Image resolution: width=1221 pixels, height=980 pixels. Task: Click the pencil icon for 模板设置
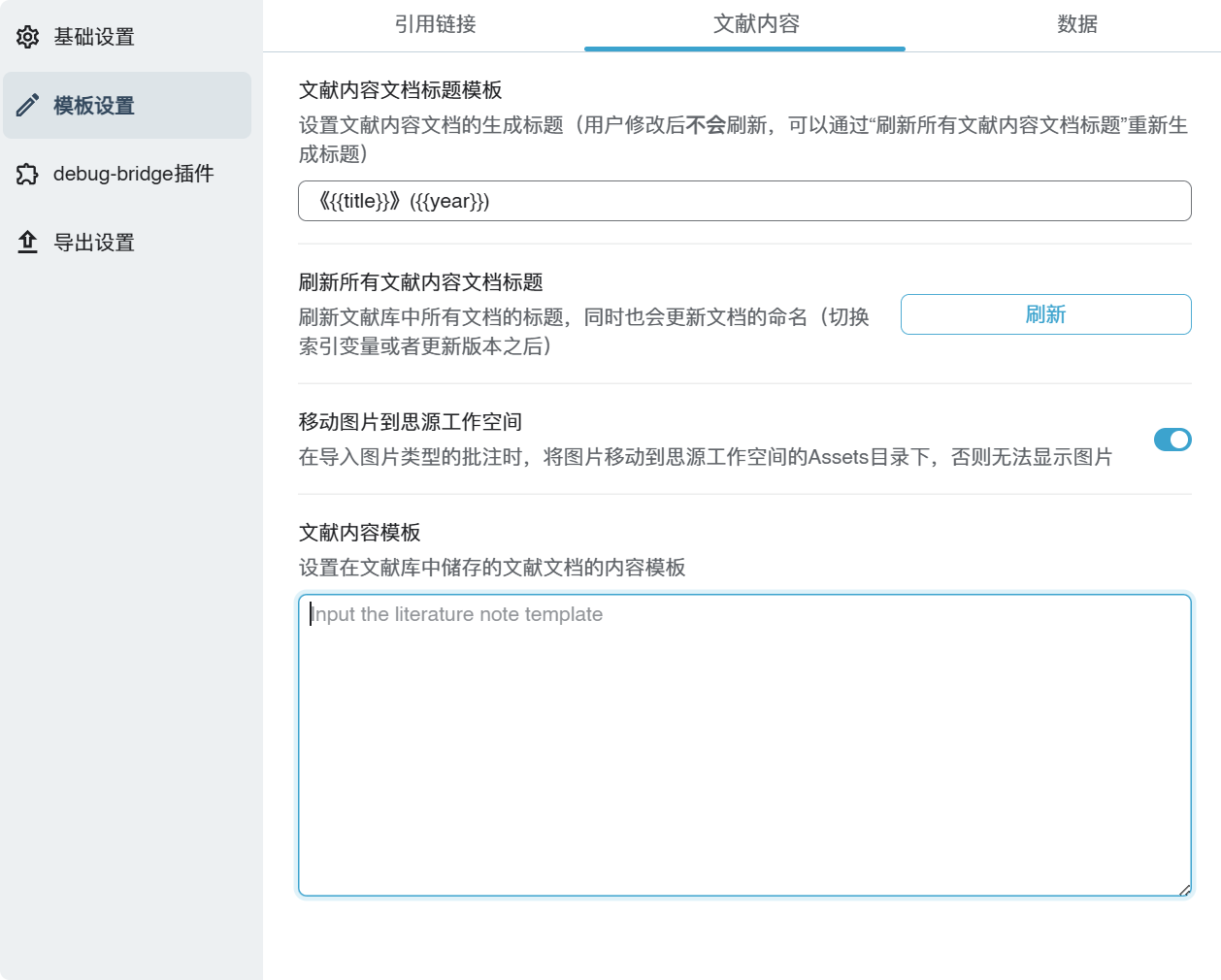pyautogui.click(x=27, y=105)
